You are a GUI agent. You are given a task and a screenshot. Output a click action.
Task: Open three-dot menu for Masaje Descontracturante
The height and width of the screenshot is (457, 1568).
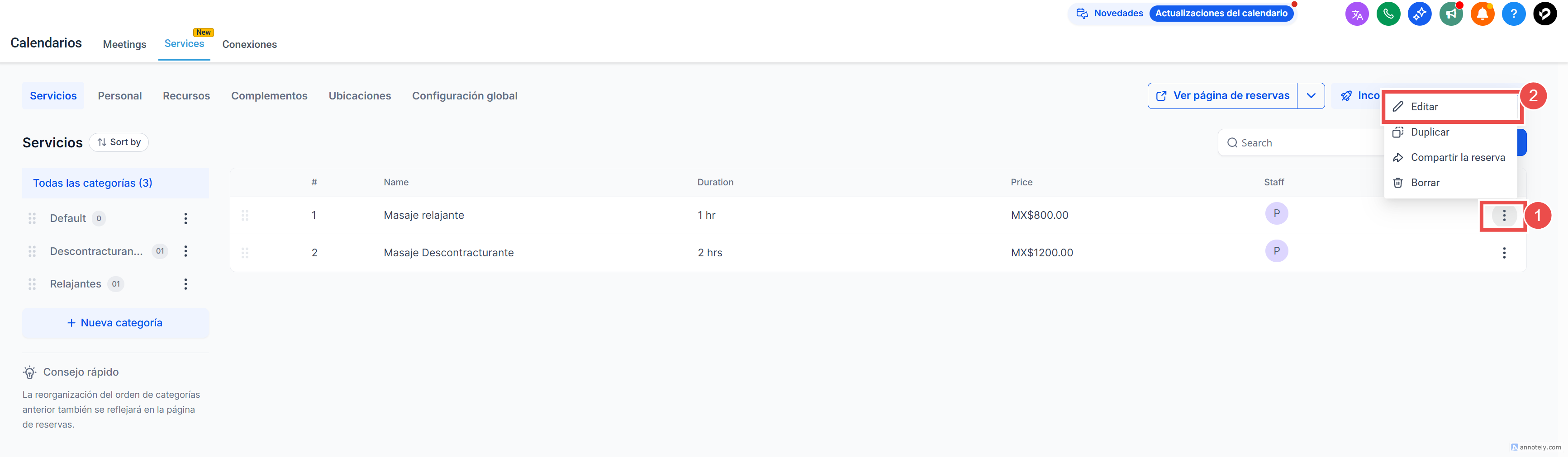(1504, 253)
